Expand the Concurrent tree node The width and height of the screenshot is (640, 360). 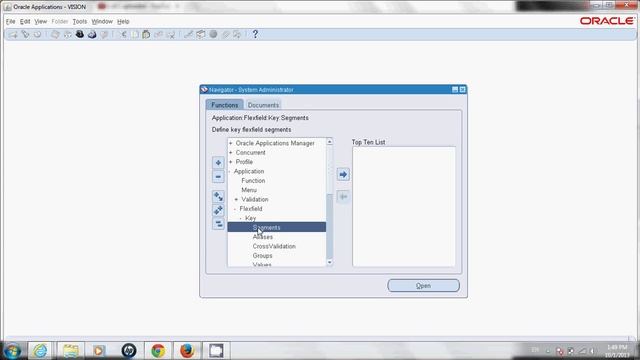tap(231, 153)
